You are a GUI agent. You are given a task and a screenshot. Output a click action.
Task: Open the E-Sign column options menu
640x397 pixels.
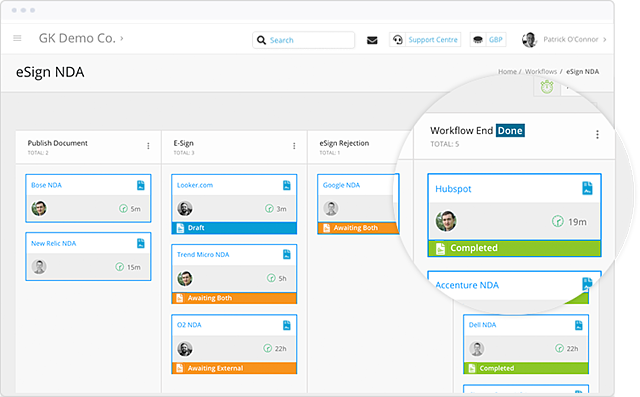click(294, 146)
